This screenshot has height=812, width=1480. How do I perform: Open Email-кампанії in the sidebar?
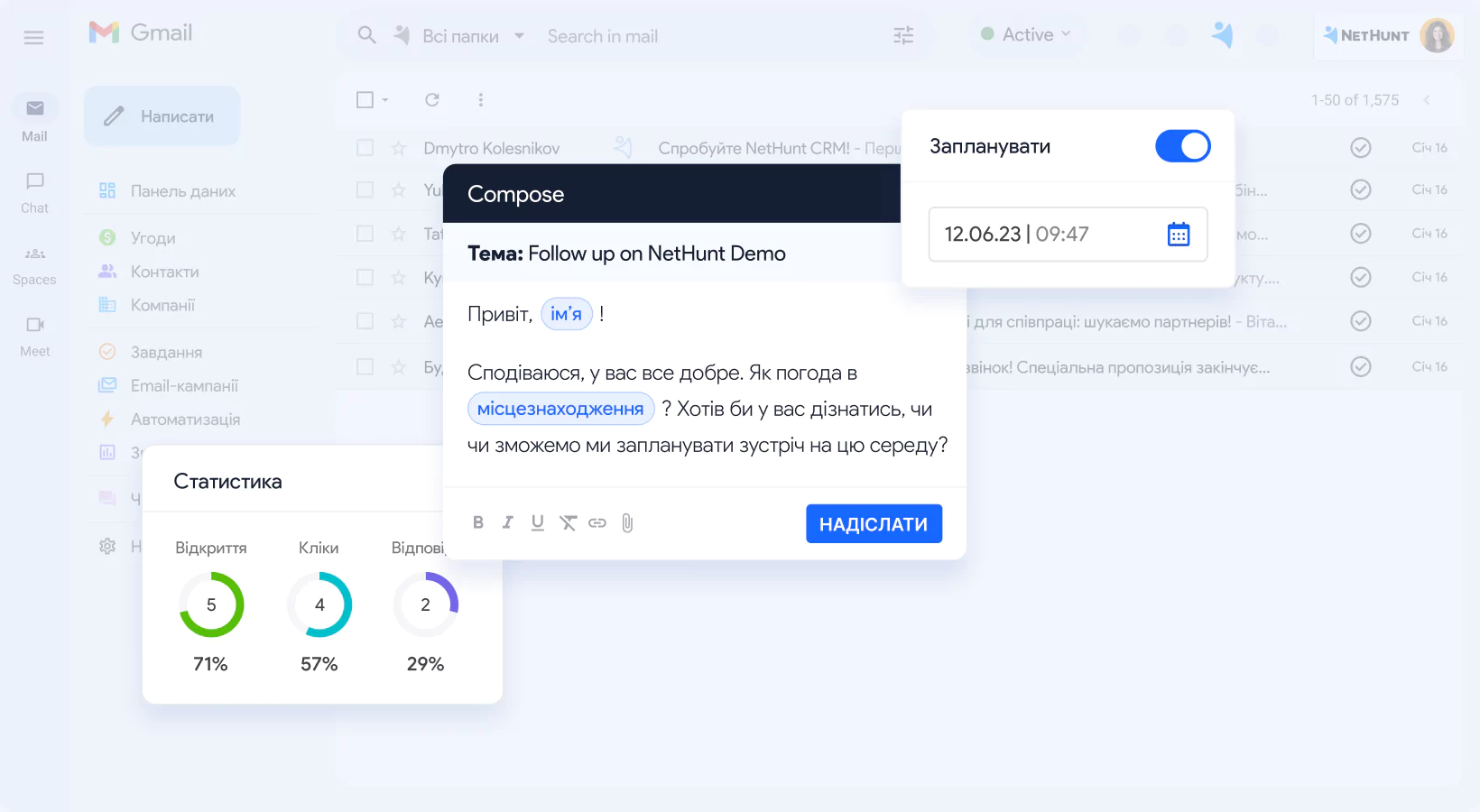(169, 385)
